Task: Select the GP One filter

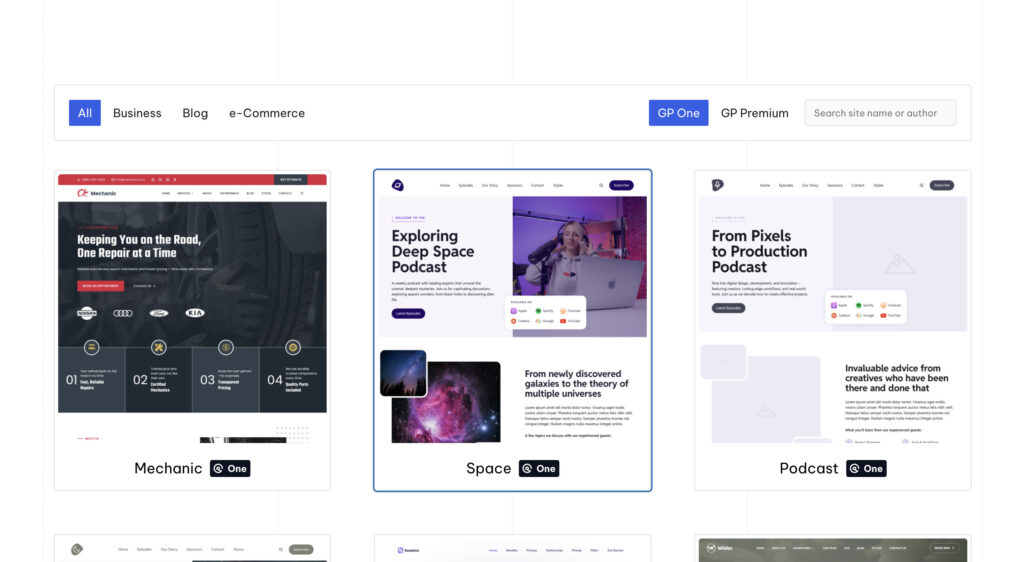Action: tap(679, 113)
